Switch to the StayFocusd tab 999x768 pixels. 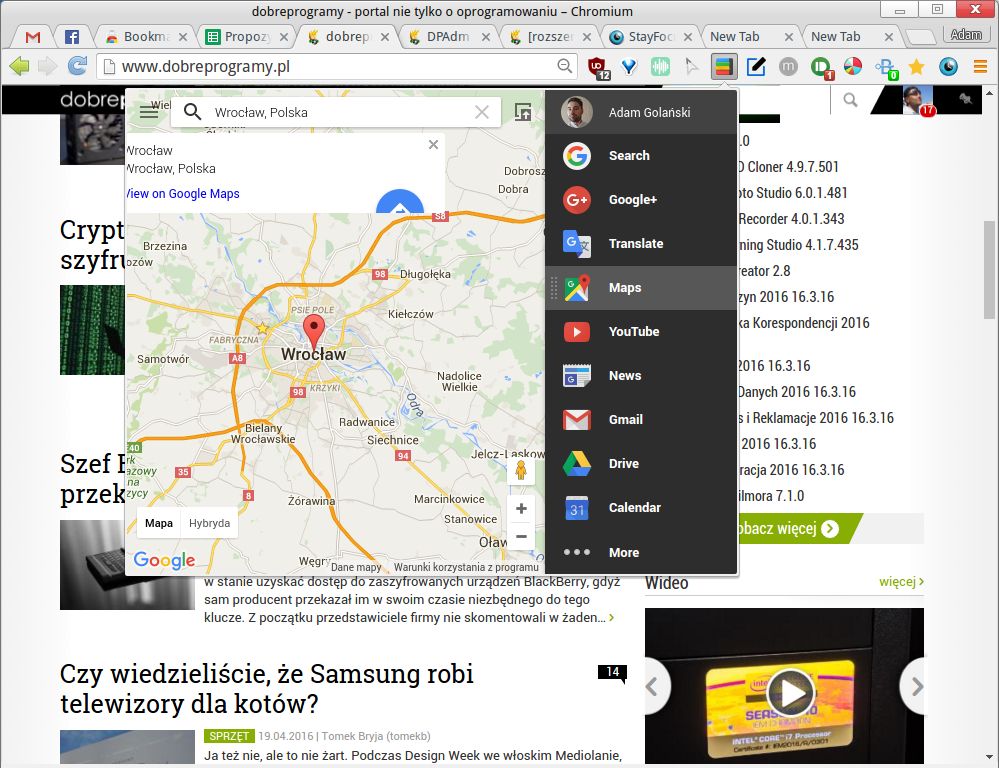tap(650, 37)
